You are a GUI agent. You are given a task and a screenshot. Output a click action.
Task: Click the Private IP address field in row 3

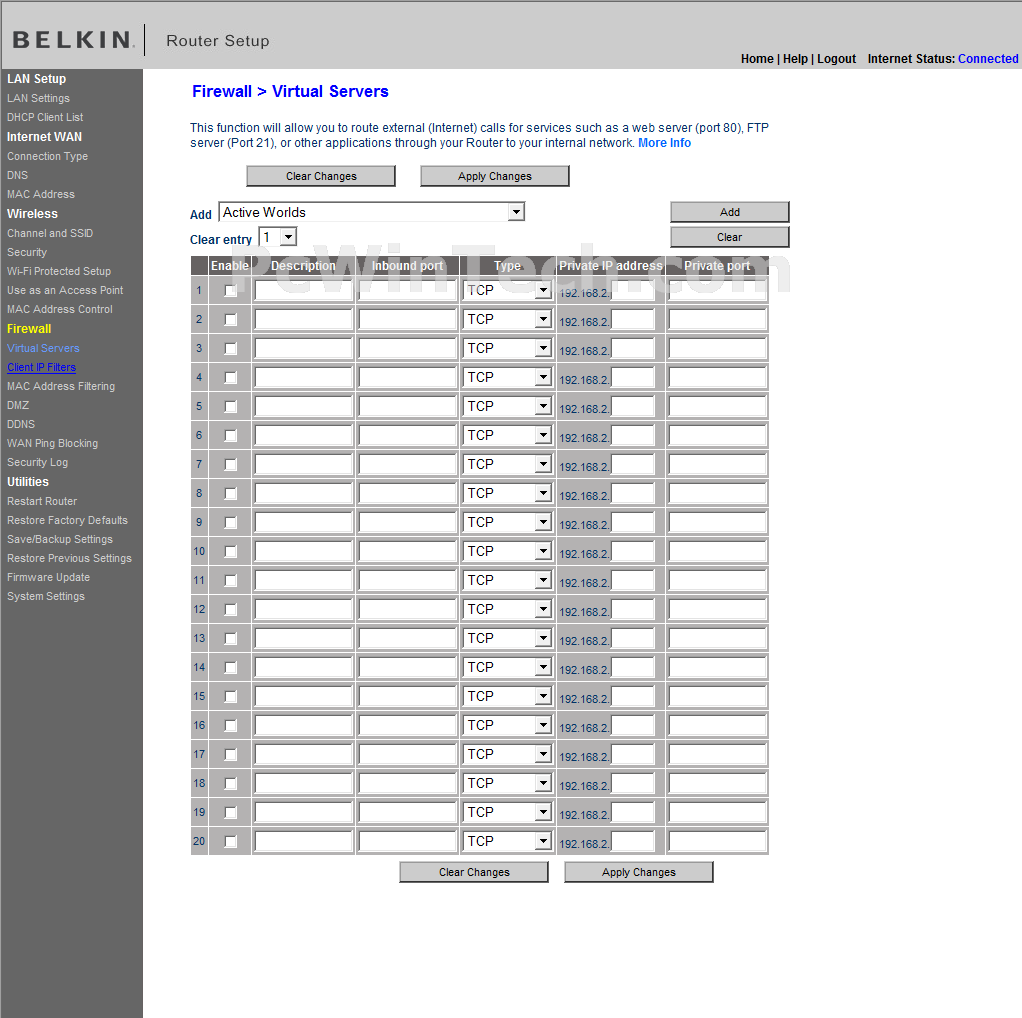[x=632, y=349]
